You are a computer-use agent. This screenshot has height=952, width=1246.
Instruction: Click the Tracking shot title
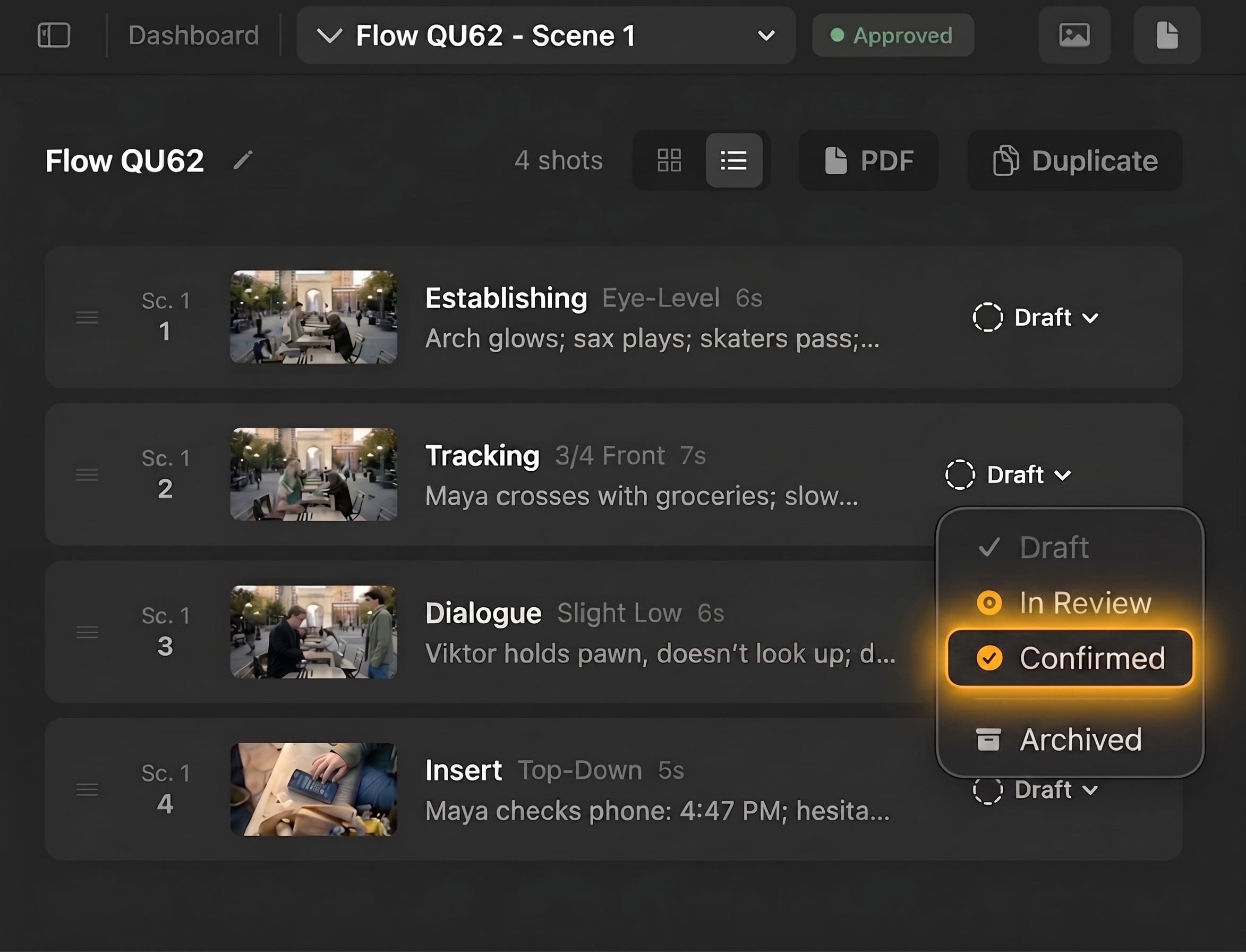pyautogui.click(x=482, y=456)
